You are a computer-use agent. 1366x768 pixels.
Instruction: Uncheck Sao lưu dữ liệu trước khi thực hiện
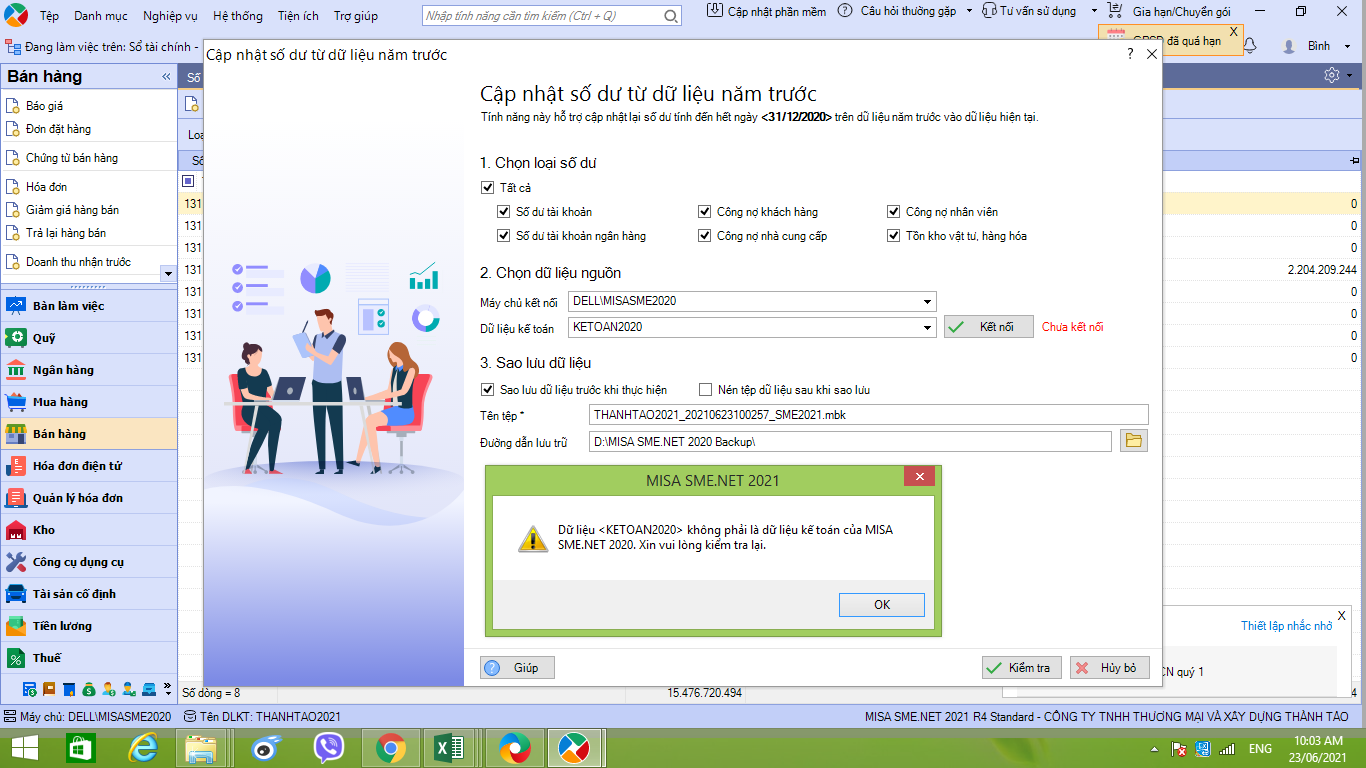pyautogui.click(x=488, y=390)
